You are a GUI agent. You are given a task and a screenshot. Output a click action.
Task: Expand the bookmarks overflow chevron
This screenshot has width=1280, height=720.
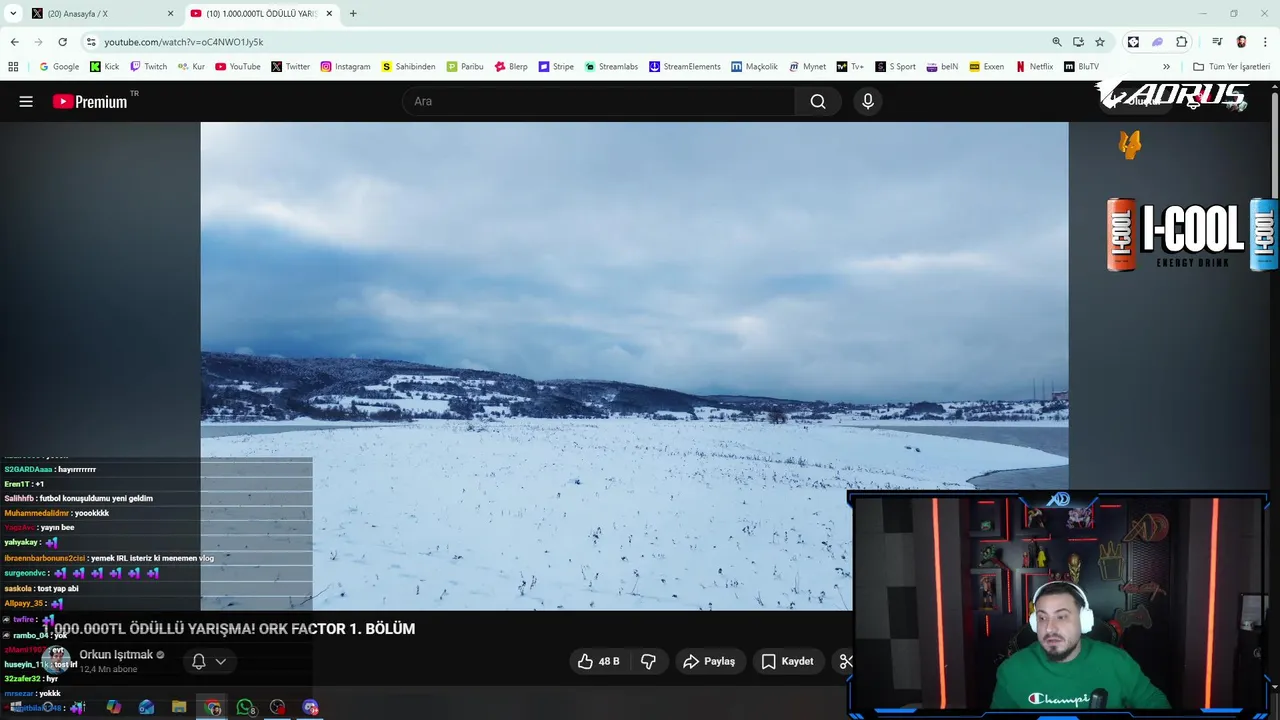pos(1166,67)
